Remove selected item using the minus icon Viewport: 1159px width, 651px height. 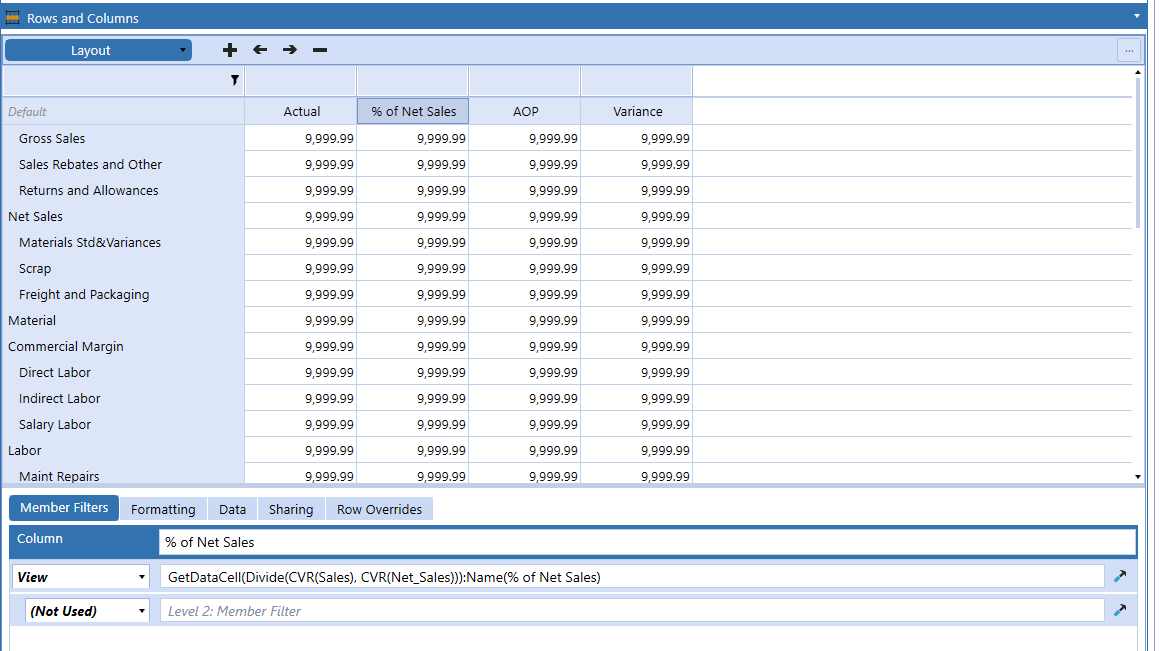[319, 49]
